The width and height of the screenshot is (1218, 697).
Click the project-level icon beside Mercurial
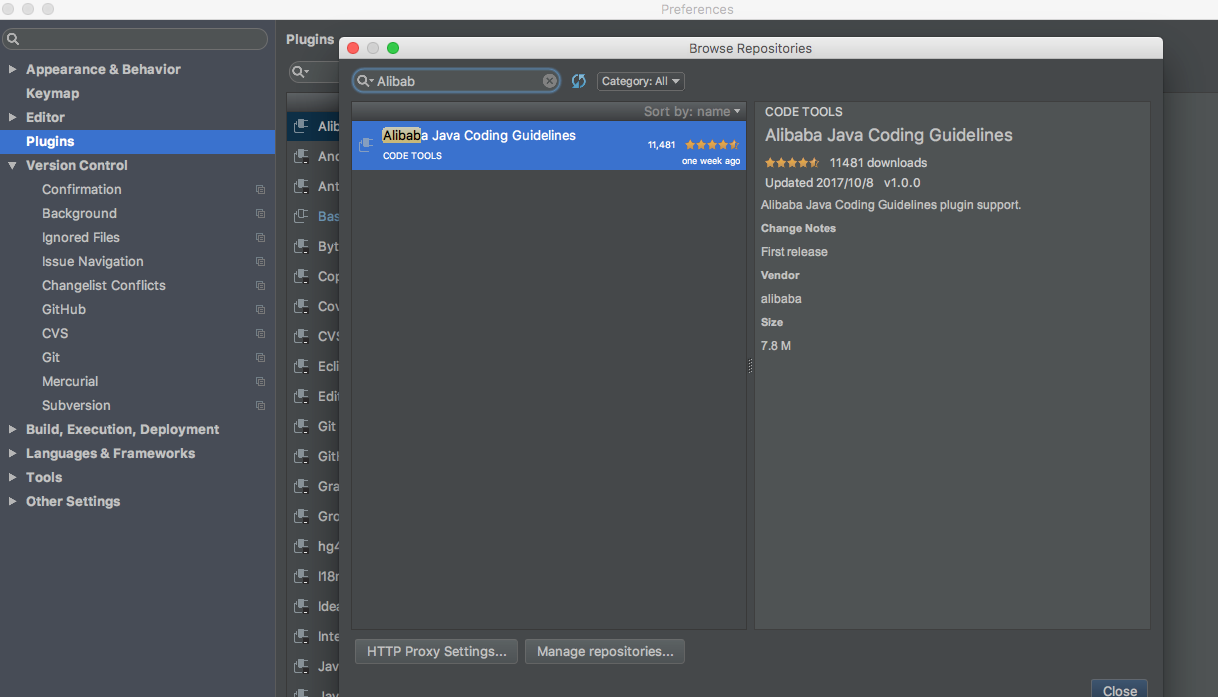(260, 381)
